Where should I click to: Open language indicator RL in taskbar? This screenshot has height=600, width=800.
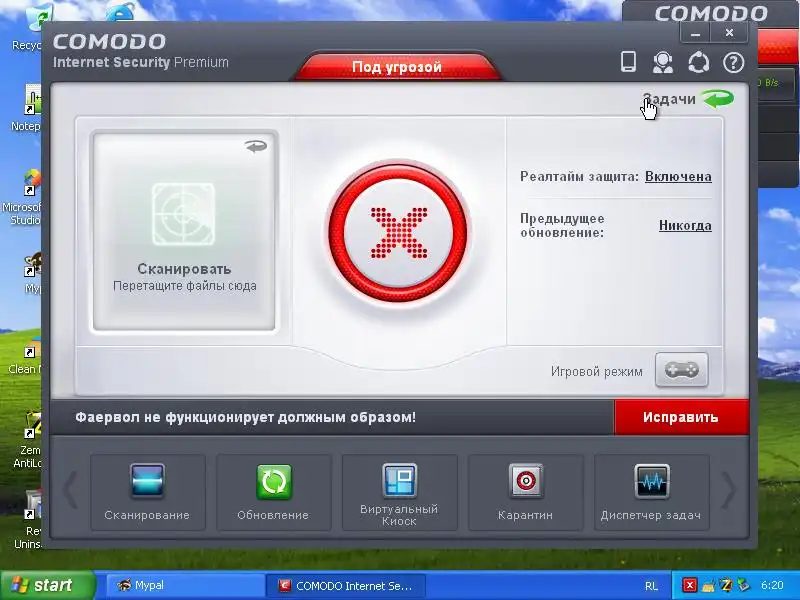(x=651, y=586)
